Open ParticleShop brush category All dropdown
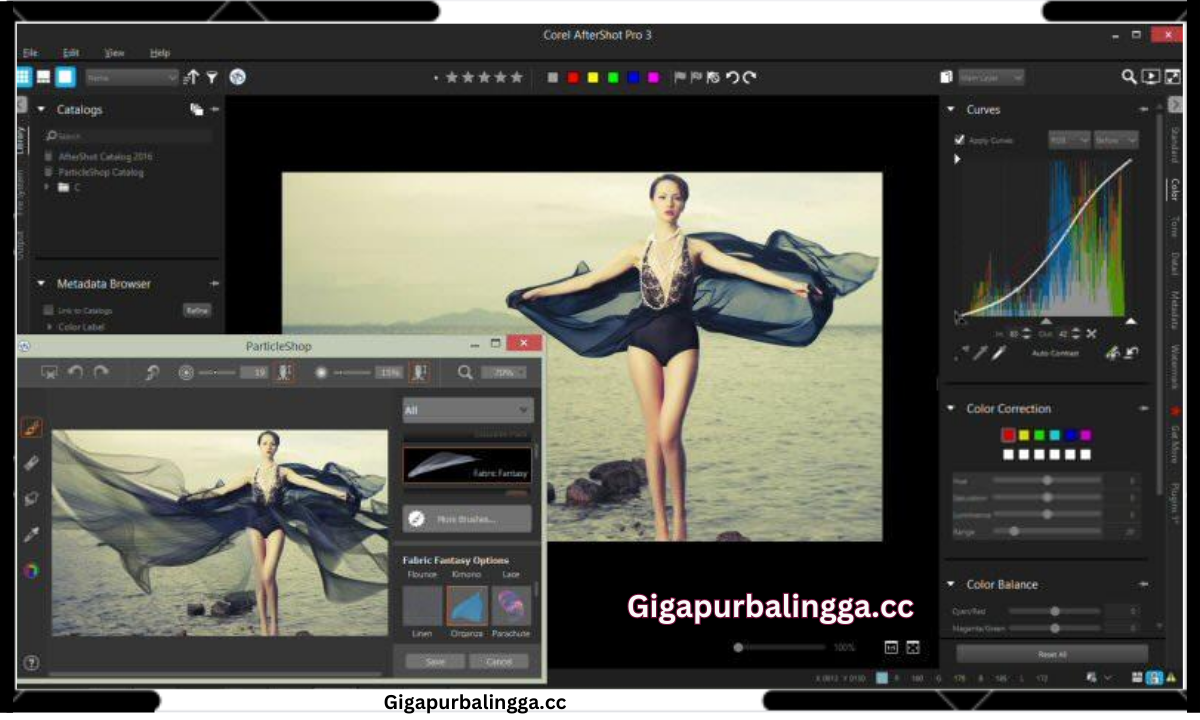Image resolution: width=1200 pixels, height=720 pixels. point(468,410)
